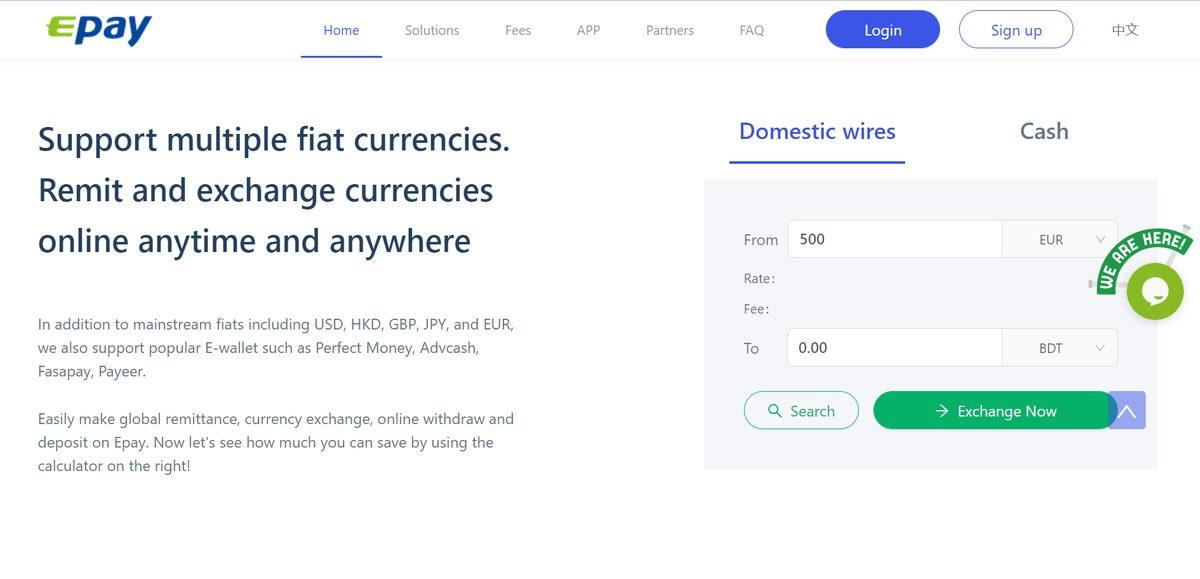
Task: Open the Partners navigation item
Action: click(x=668, y=30)
